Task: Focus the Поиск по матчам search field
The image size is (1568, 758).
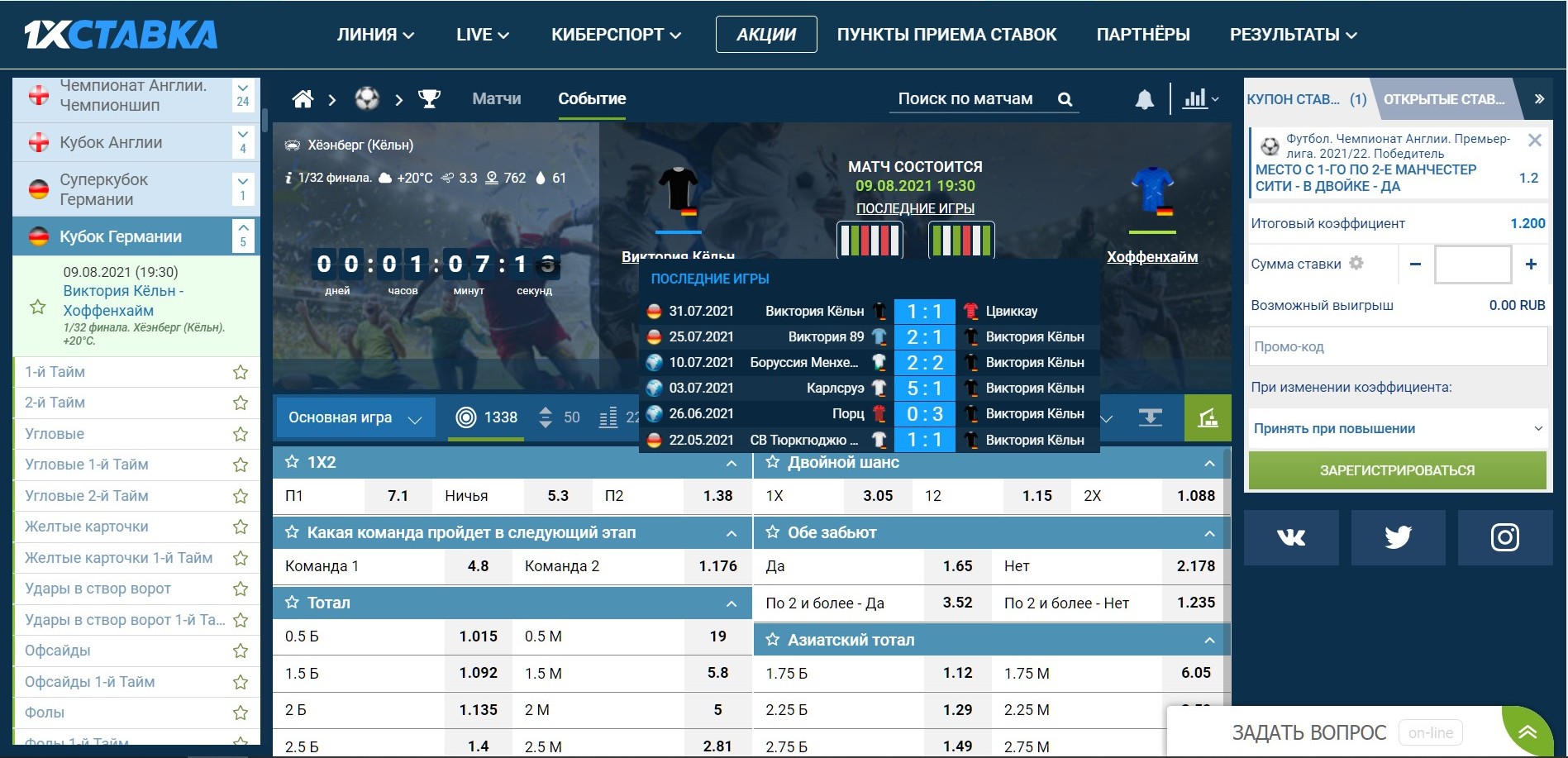Action: tap(965, 99)
